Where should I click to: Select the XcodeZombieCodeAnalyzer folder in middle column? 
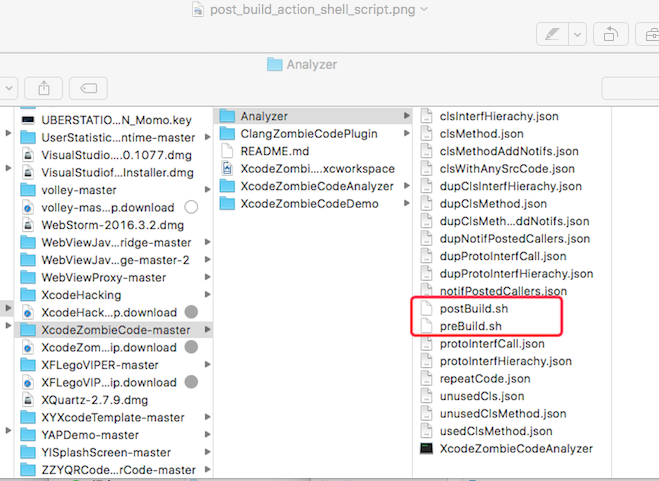pyautogui.click(x=317, y=186)
